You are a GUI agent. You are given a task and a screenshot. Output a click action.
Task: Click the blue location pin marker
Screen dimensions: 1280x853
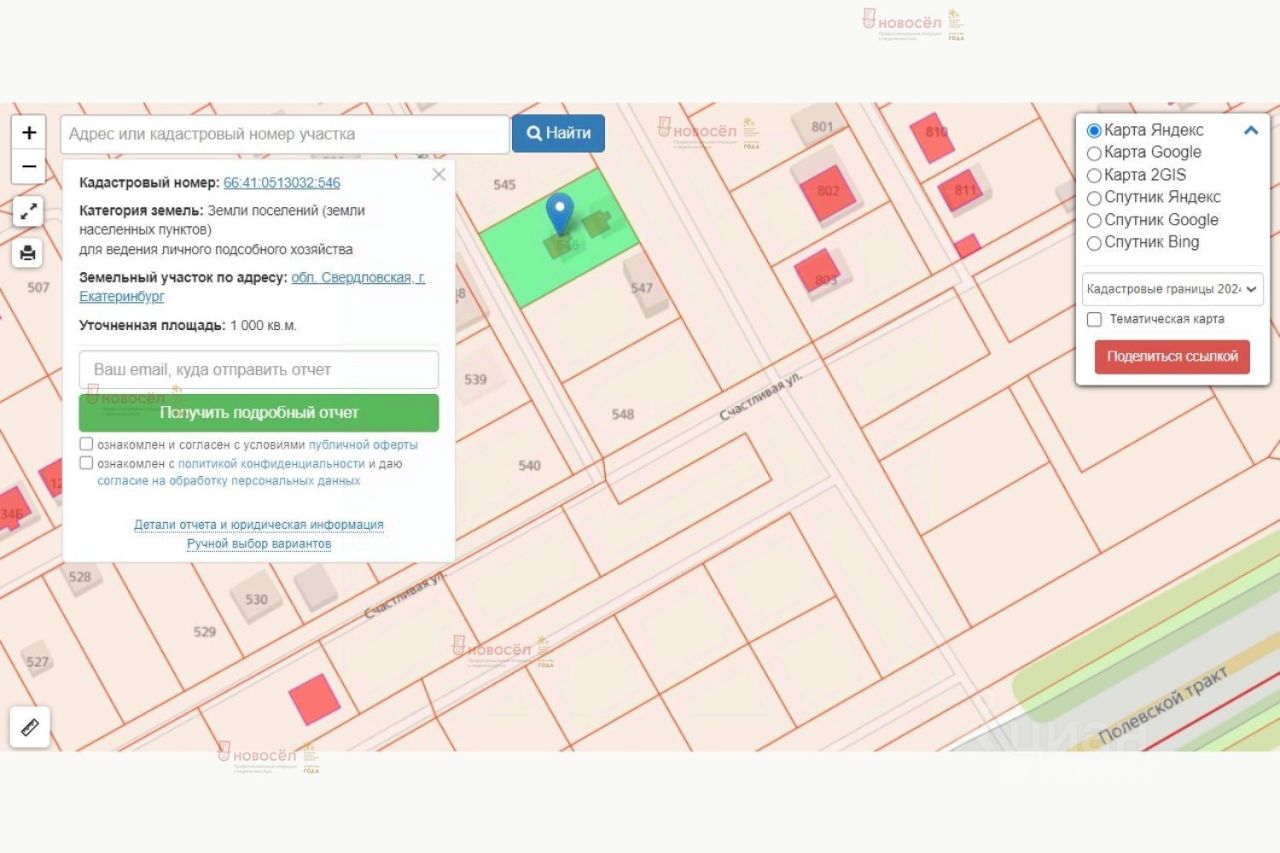(562, 215)
